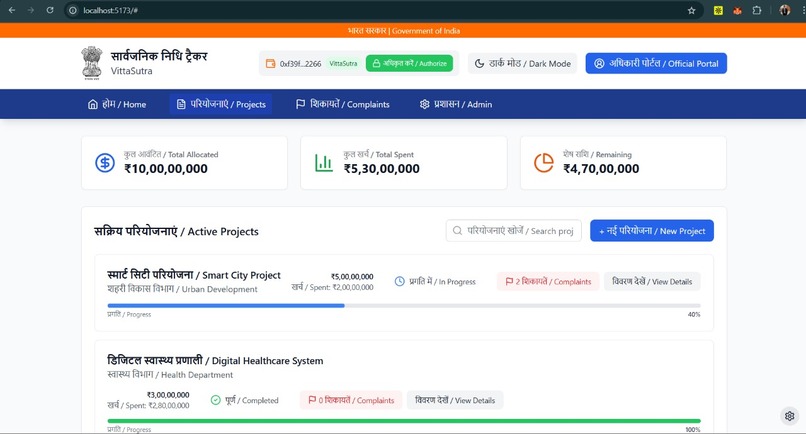Image resolution: width=806 pixels, height=434 pixels.
Task: Click the Health Department label
Action: point(170,375)
